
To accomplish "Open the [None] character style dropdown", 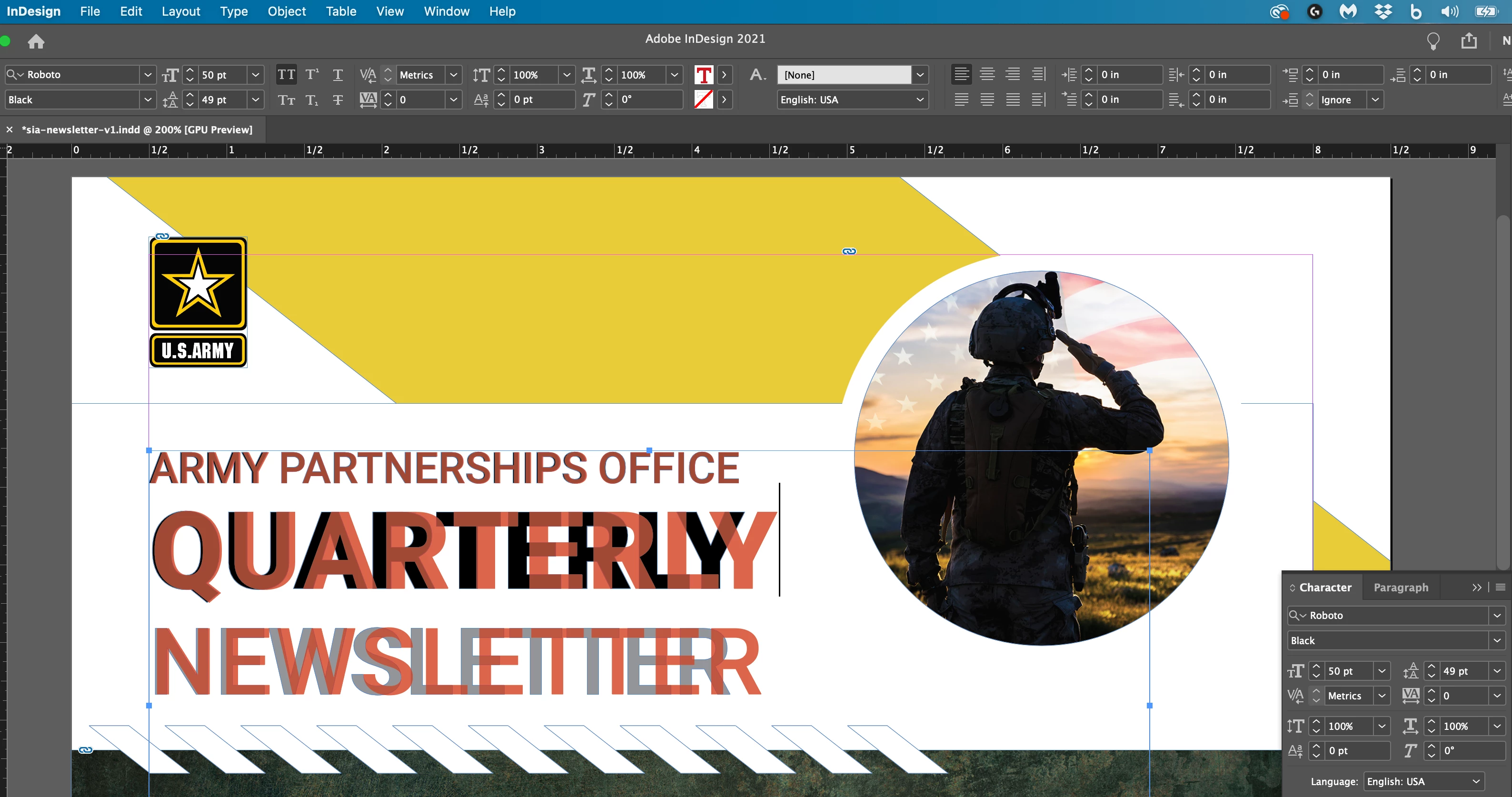I will click(919, 75).
